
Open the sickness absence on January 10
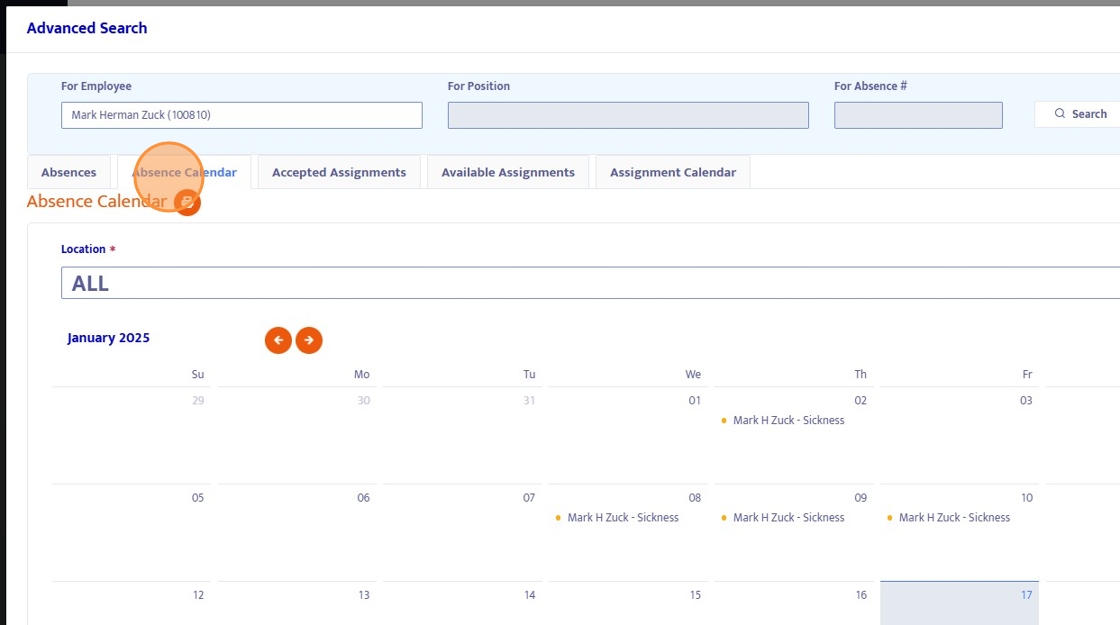(x=954, y=517)
